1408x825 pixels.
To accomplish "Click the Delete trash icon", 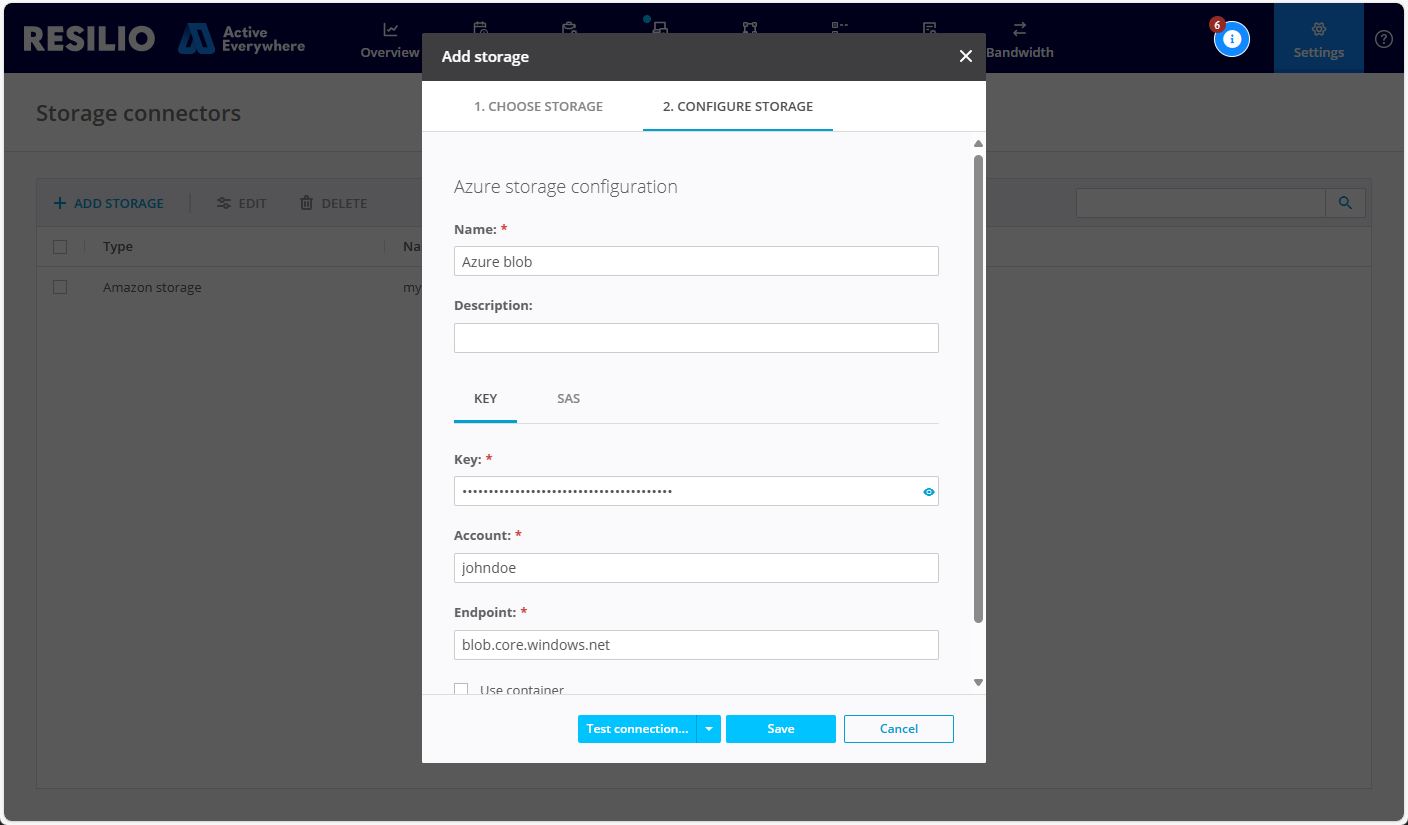I will pos(306,202).
